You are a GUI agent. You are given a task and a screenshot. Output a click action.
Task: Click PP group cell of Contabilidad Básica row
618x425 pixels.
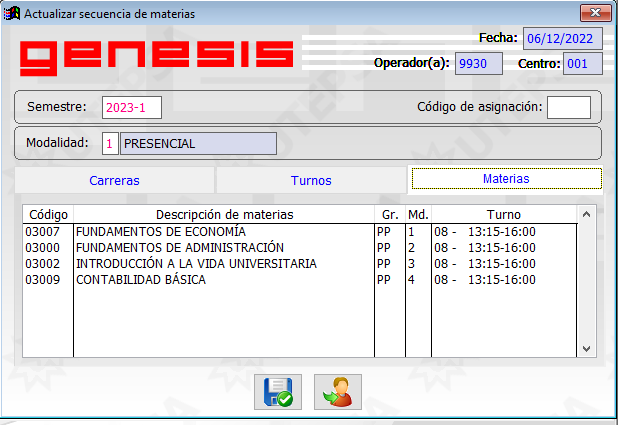point(383,280)
